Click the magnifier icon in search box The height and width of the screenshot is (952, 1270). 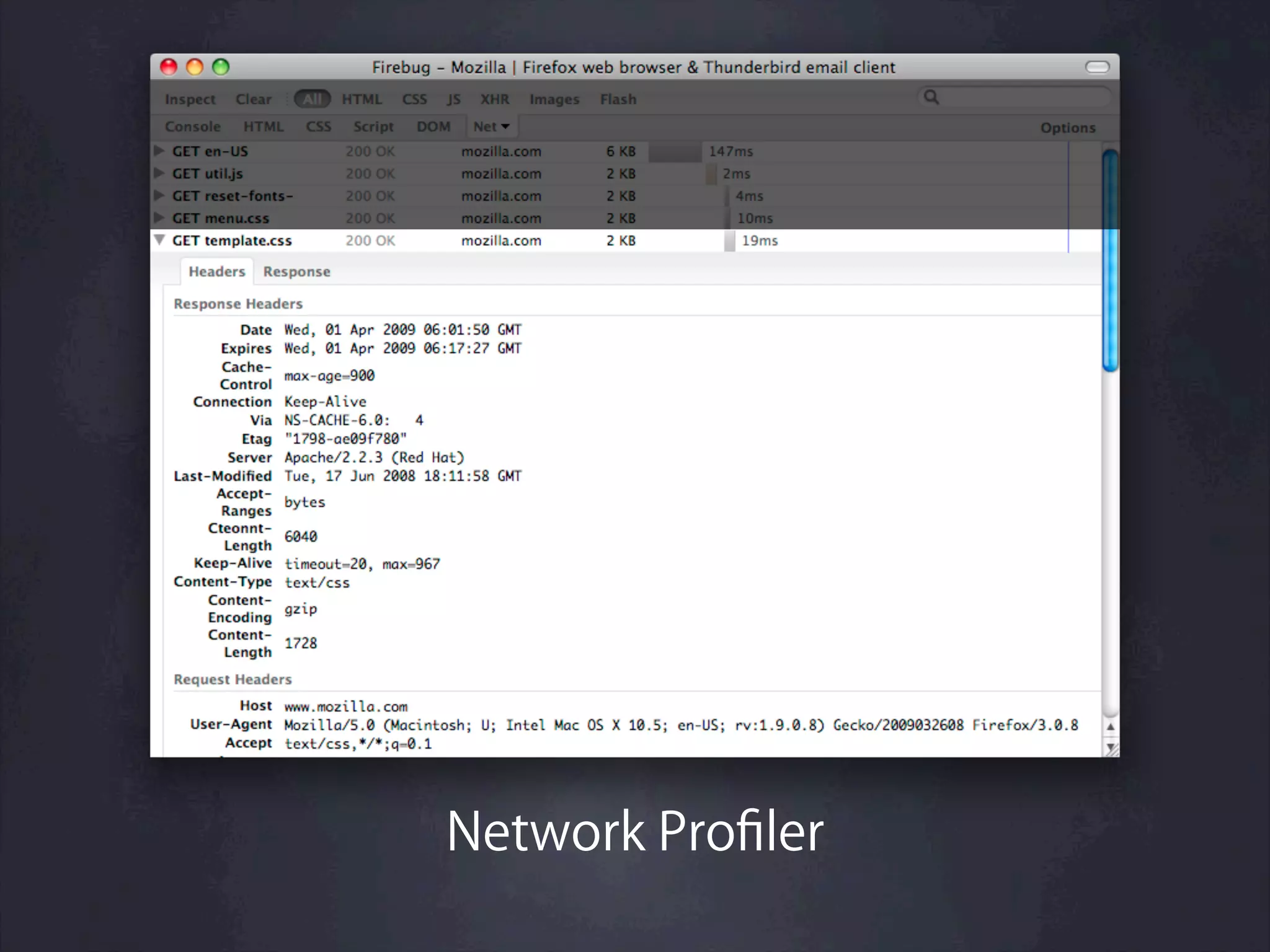click(x=931, y=97)
